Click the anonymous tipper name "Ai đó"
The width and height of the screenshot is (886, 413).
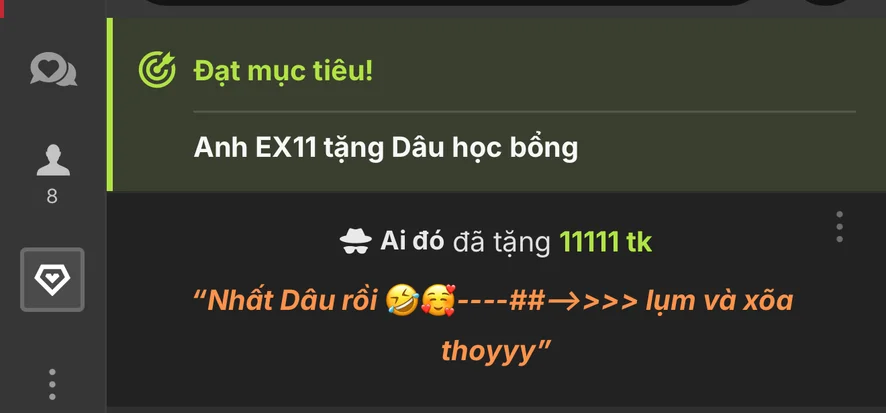pos(412,242)
